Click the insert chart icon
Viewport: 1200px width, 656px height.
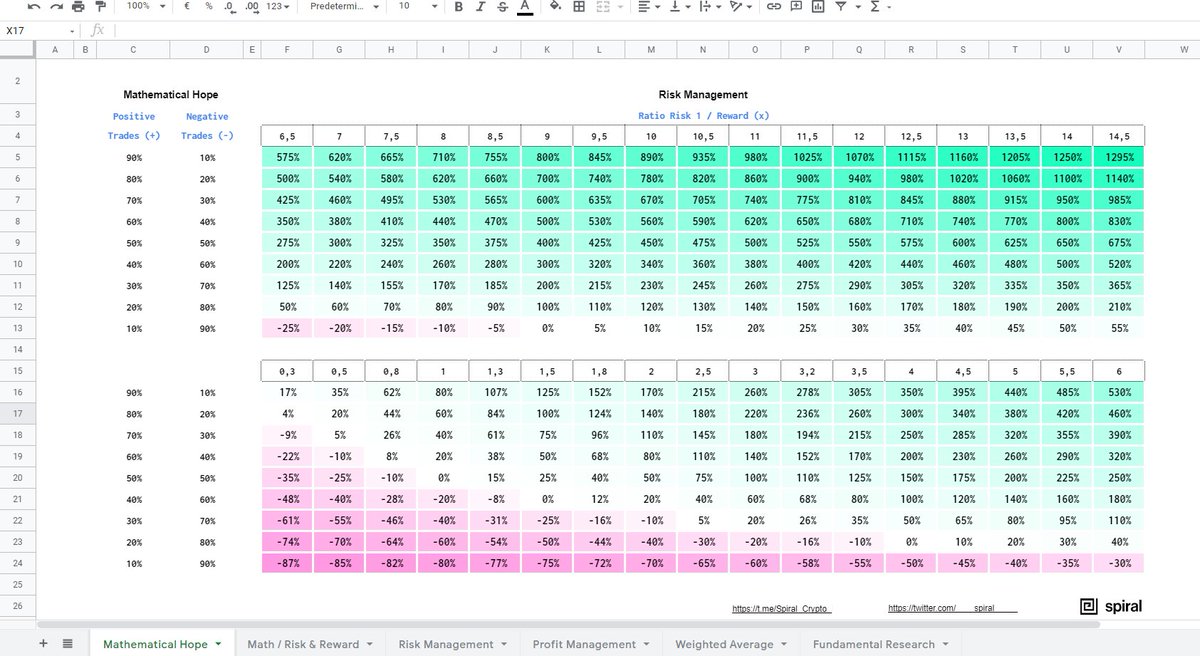[x=818, y=6]
